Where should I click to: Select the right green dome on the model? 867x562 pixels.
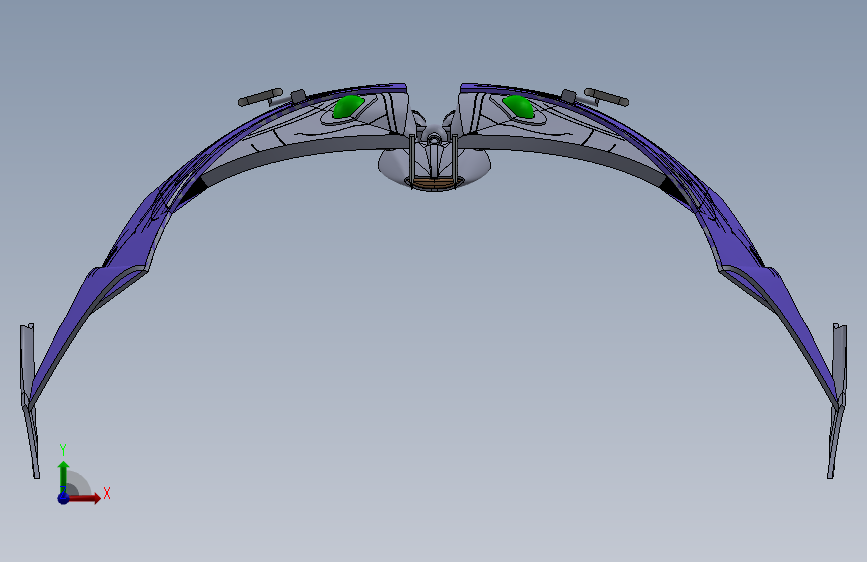(519, 107)
